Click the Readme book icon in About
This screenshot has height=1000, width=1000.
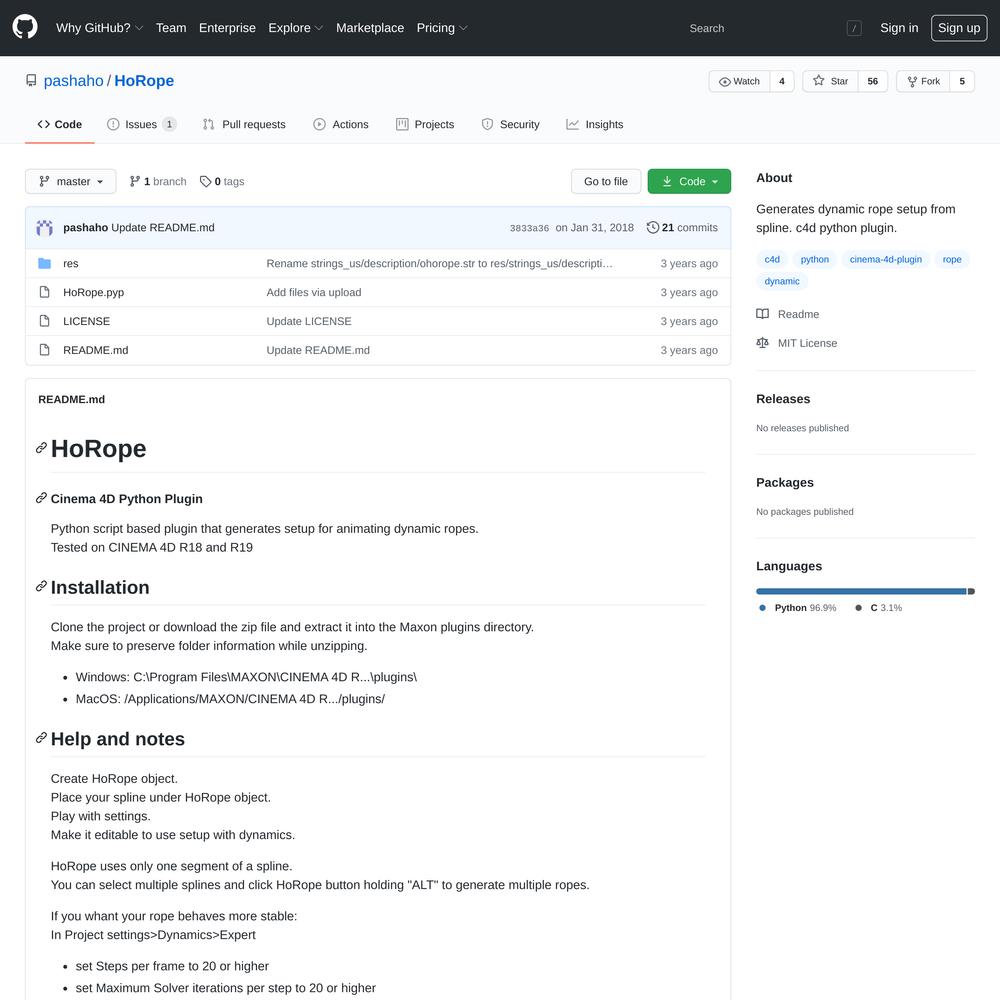point(762,314)
